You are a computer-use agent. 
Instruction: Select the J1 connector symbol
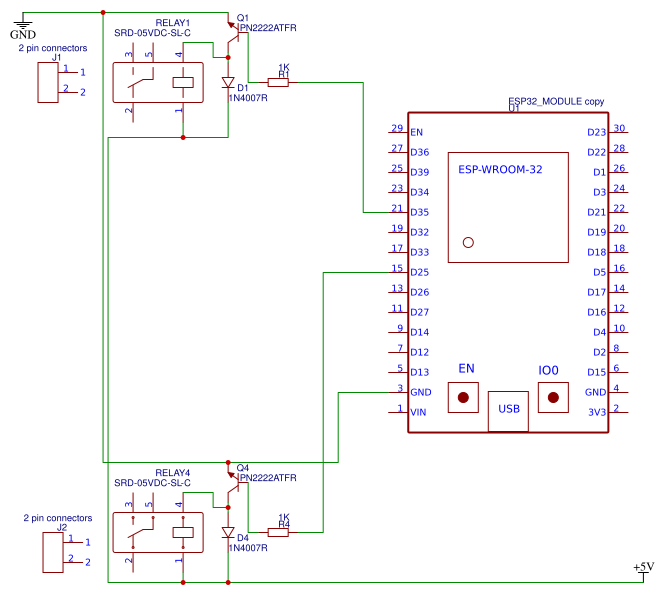click(58, 82)
